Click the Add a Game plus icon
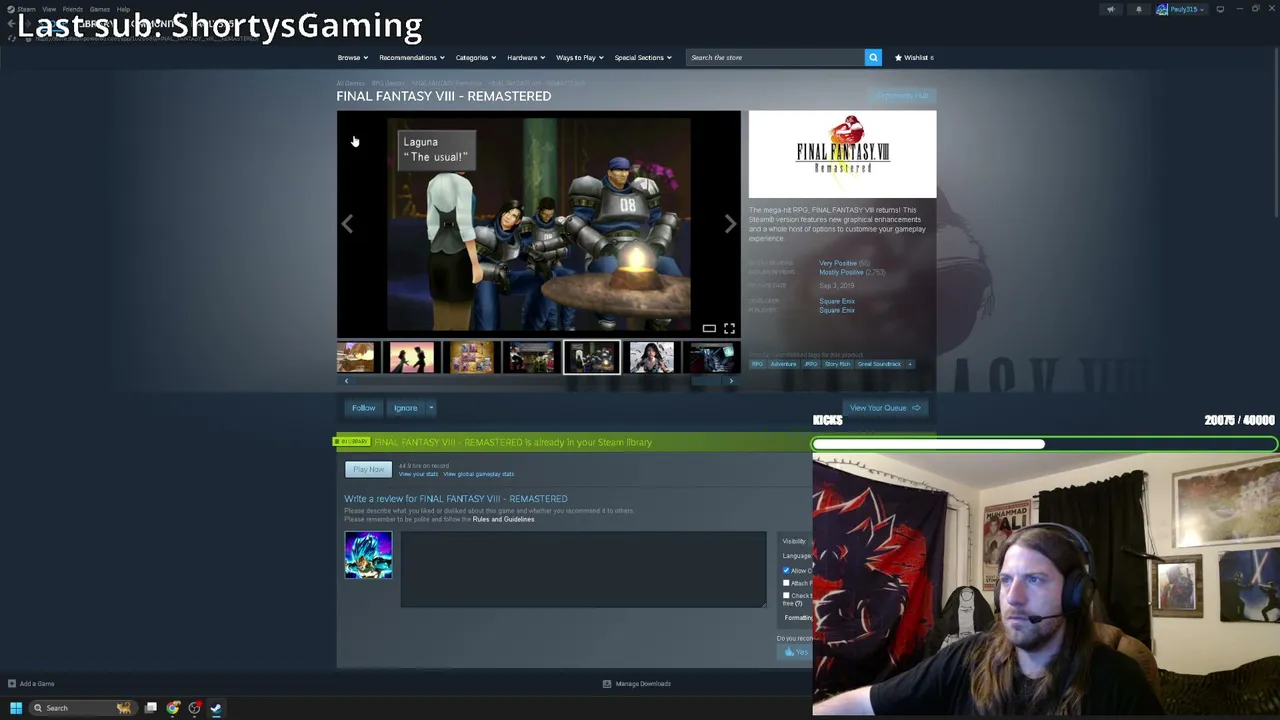The height and width of the screenshot is (720, 1280). tap(12, 684)
